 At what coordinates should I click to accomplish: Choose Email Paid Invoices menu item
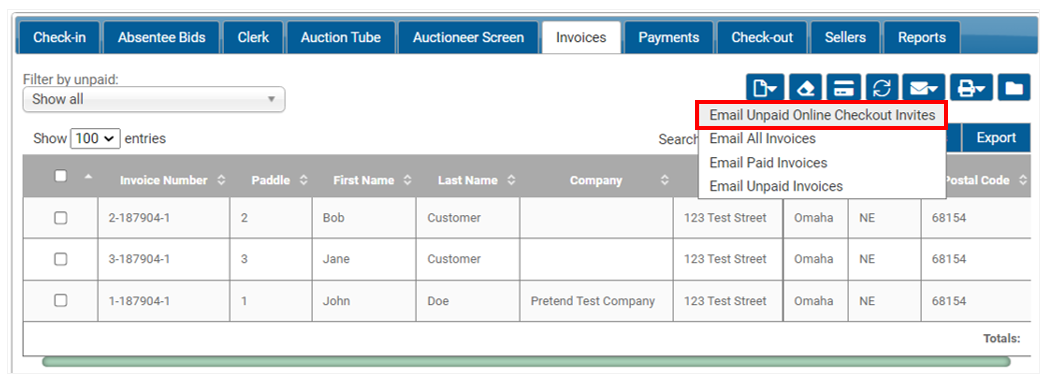coord(768,163)
